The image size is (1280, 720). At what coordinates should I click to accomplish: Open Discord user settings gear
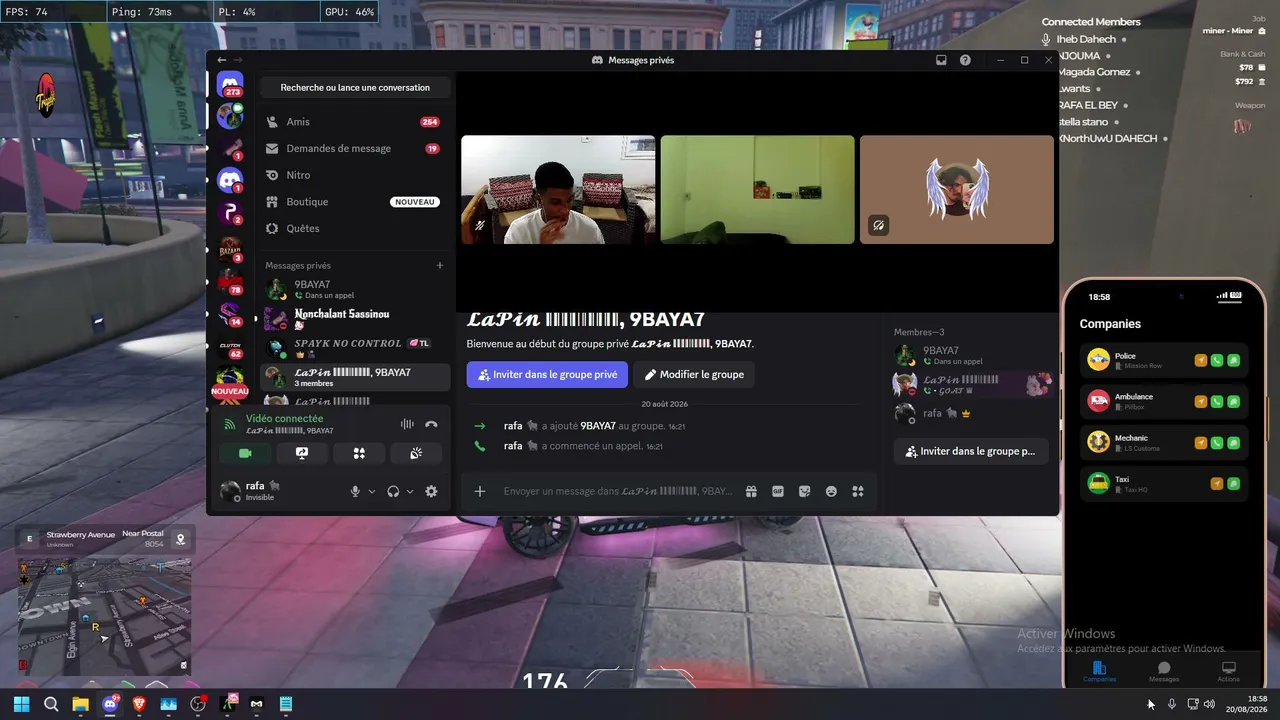431,491
